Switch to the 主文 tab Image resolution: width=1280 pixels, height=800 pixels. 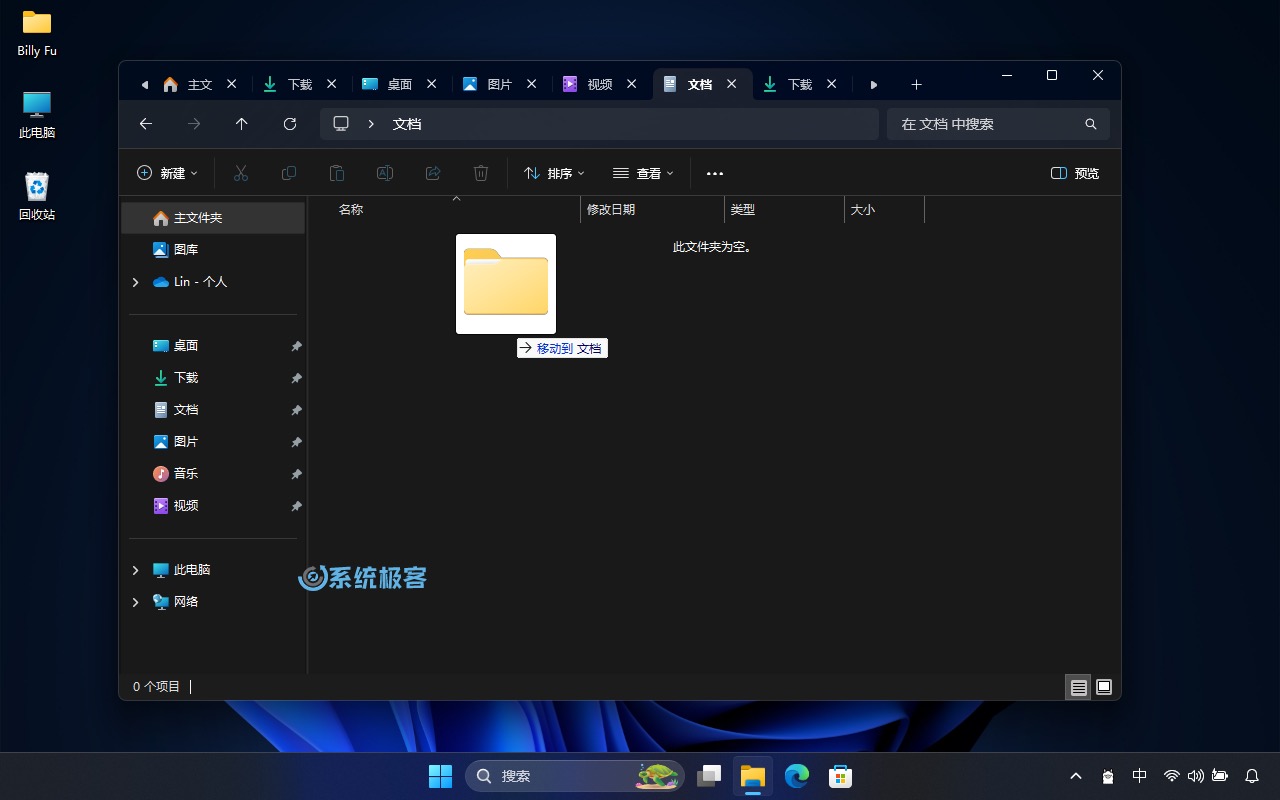[x=187, y=84]
